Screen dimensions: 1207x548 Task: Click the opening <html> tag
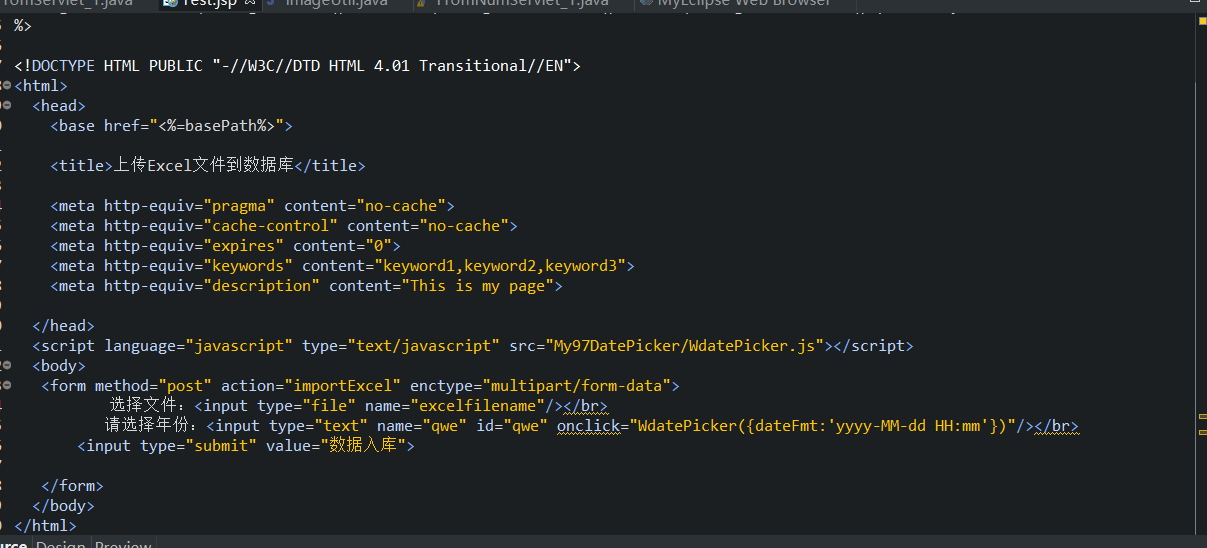click(x=41, y=86)
